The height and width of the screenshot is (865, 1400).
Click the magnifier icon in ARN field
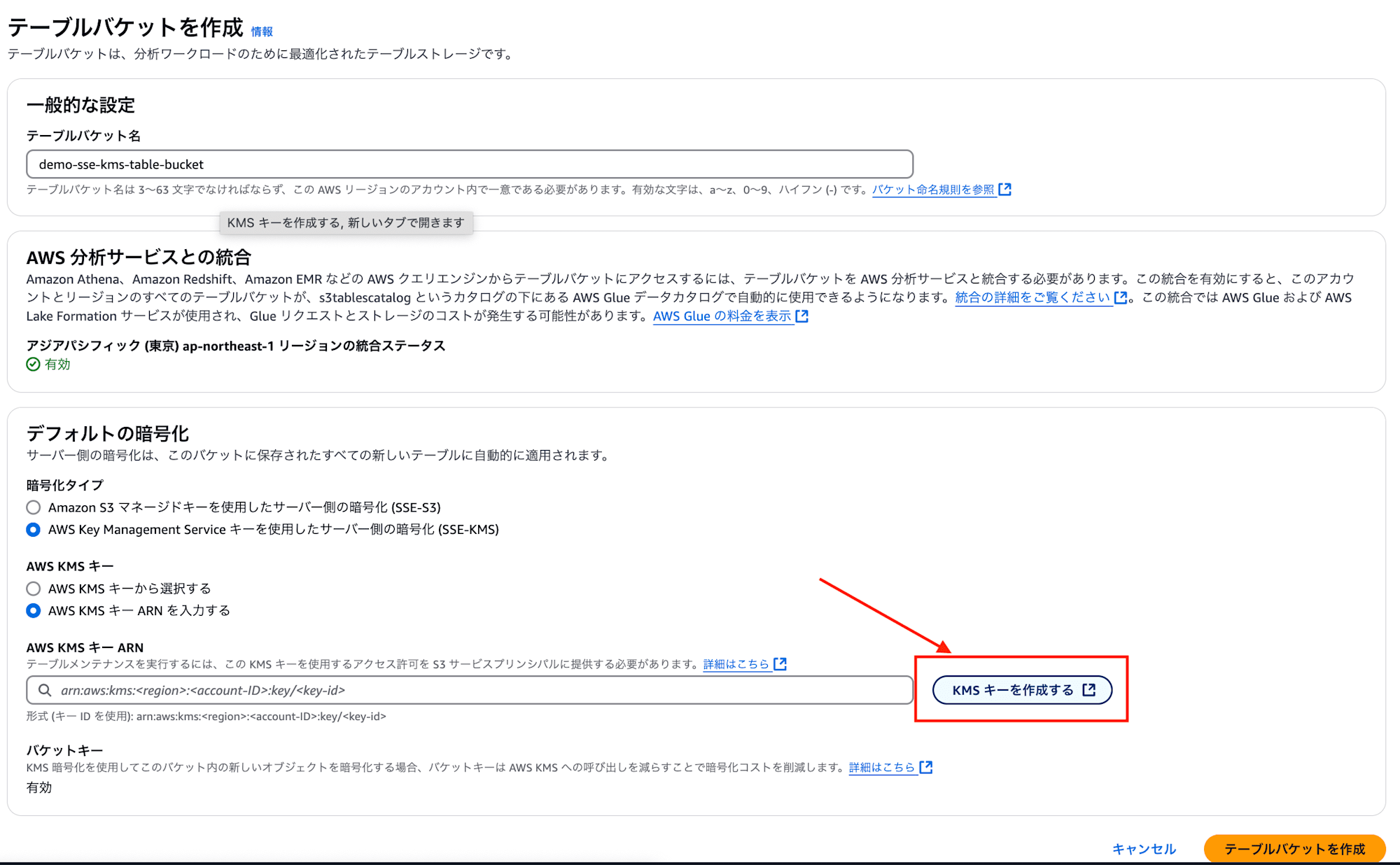click(45, 690)
